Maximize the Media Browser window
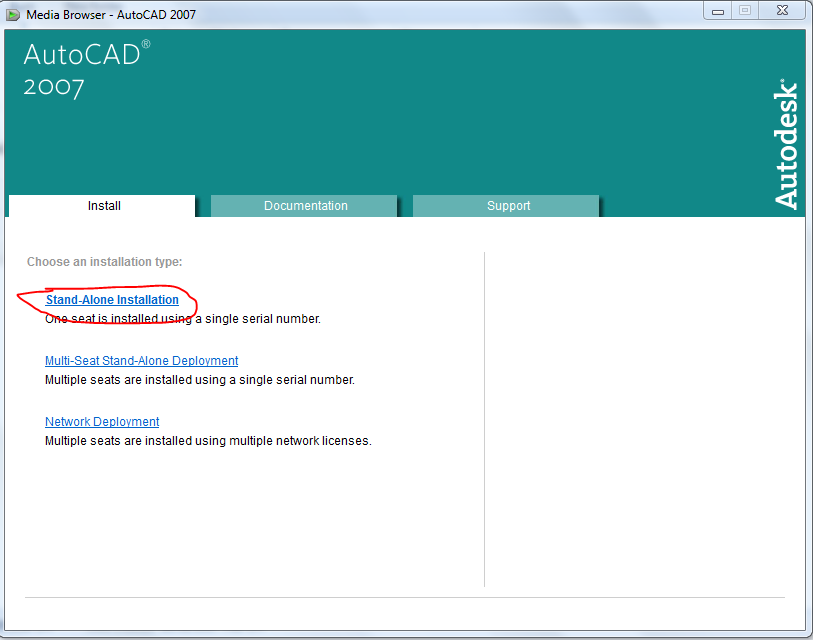The width and height of the screenshot is (813, 640). click(x=744, y=10)
